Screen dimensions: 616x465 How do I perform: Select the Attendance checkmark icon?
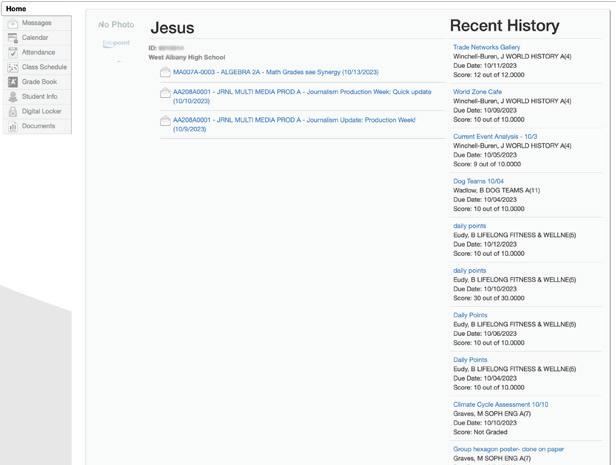[x=13, y=52]
